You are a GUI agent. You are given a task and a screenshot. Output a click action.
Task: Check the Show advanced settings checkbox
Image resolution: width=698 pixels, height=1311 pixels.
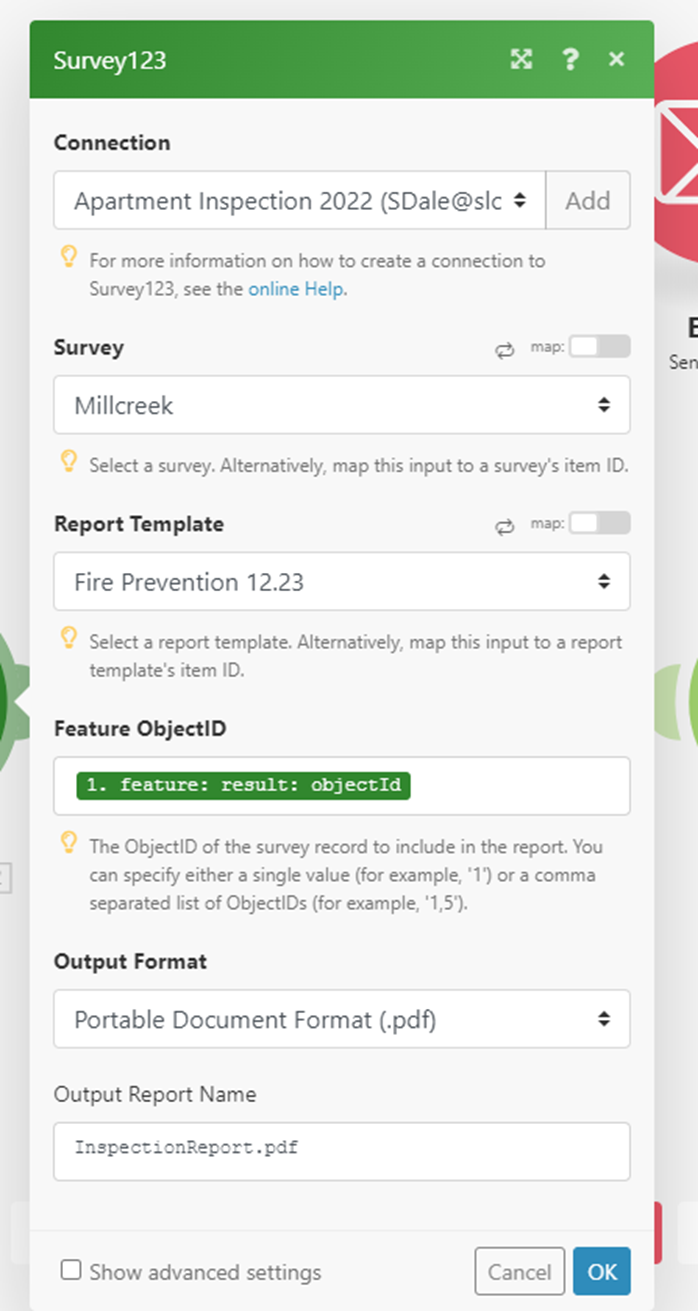[x=70, y=1271]
